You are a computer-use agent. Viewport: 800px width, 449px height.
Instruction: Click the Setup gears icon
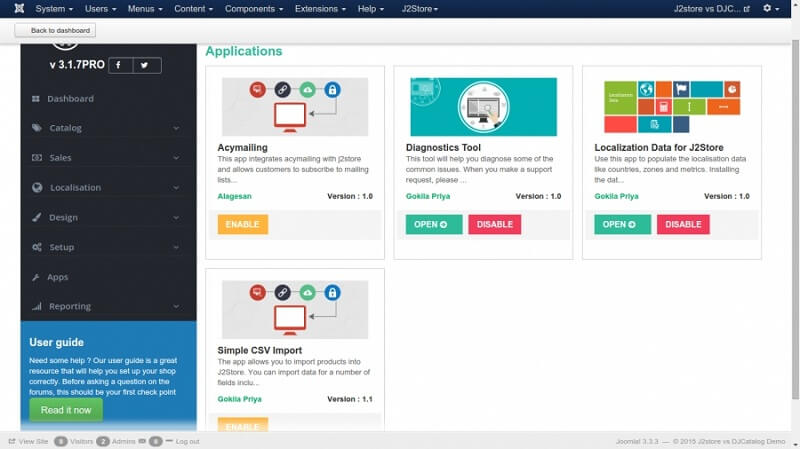pos(37,247)
